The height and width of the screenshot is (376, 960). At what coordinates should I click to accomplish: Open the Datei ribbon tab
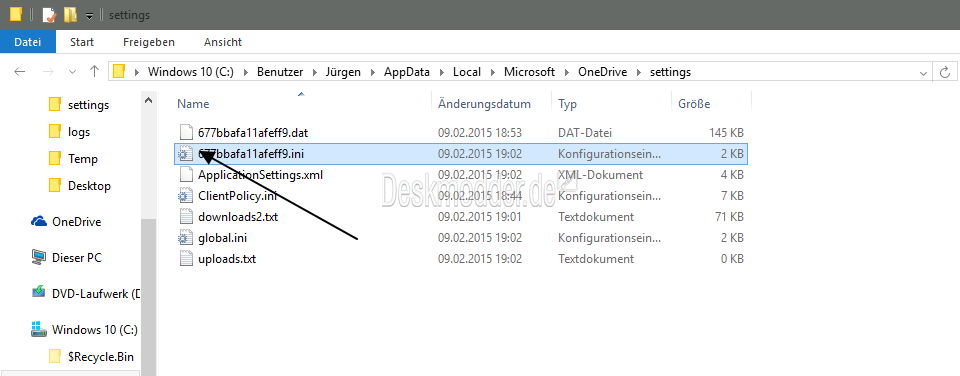tap(28, 42)
